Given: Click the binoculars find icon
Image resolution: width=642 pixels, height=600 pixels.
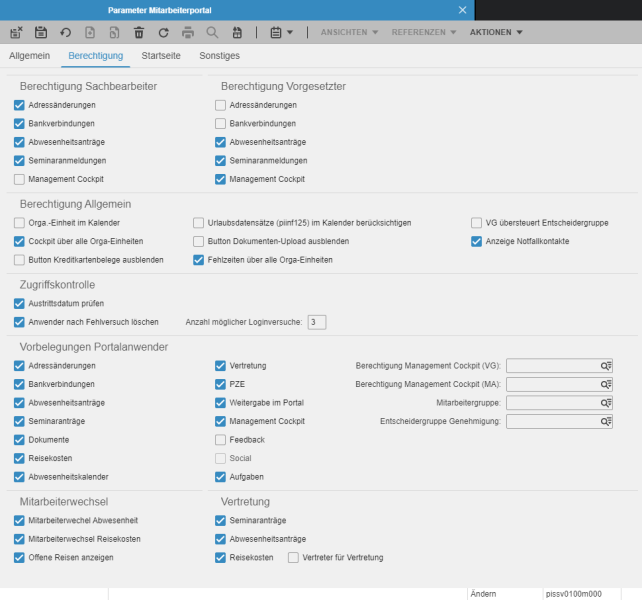Looking at the screenshot, I should (x=237, y=32).
